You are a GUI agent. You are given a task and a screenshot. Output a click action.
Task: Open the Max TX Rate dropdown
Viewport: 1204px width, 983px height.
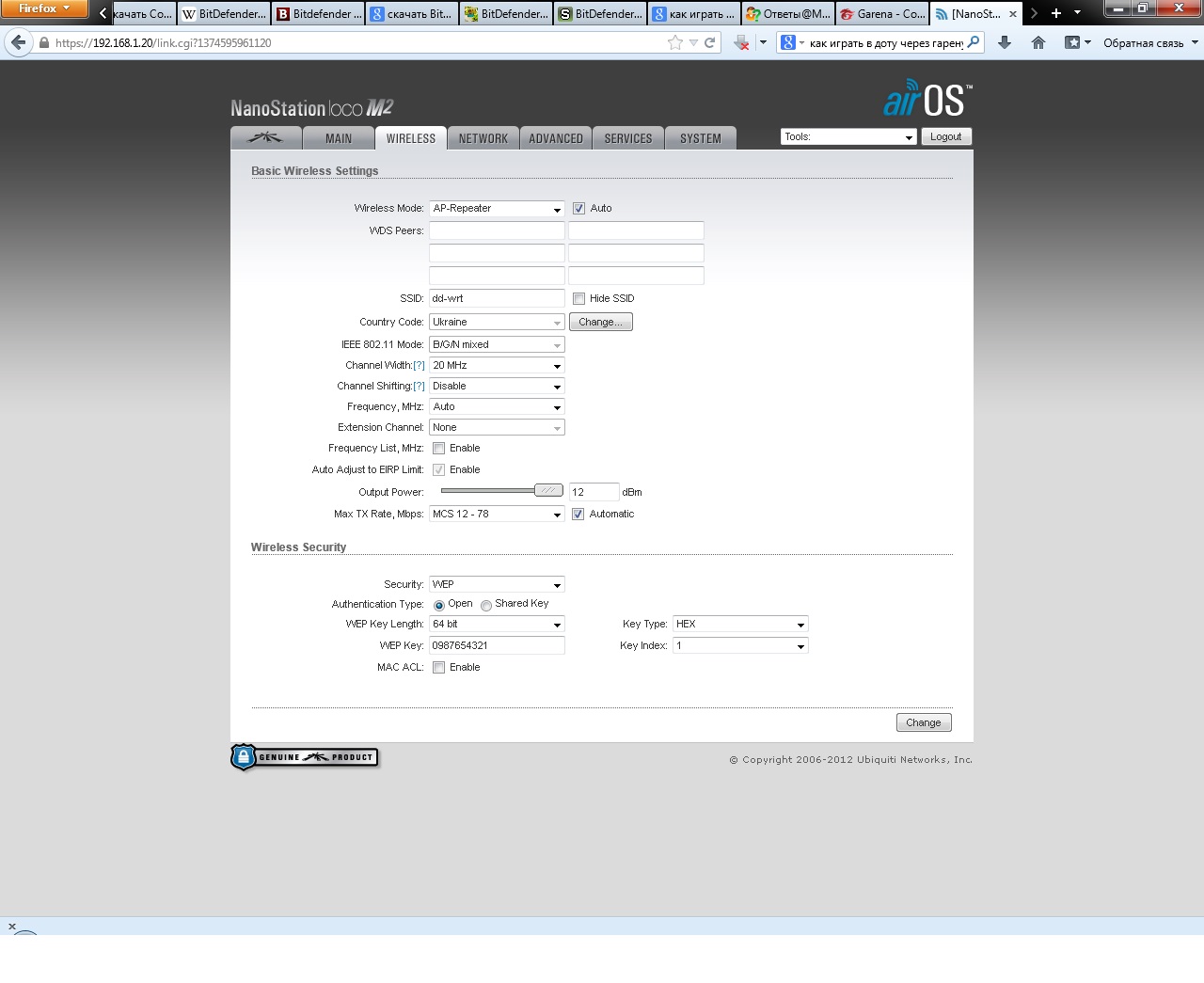[x=497, y=515]
